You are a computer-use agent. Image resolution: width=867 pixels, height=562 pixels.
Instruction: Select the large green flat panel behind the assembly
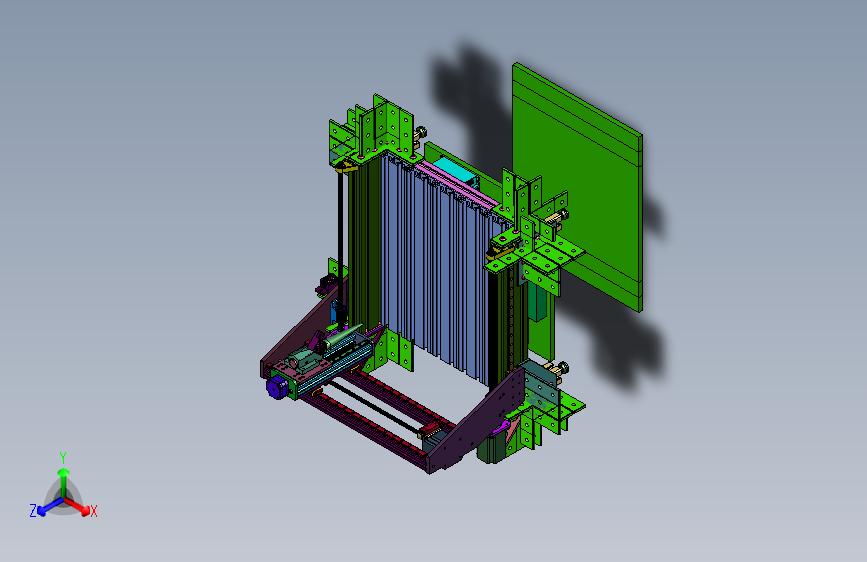577,188
